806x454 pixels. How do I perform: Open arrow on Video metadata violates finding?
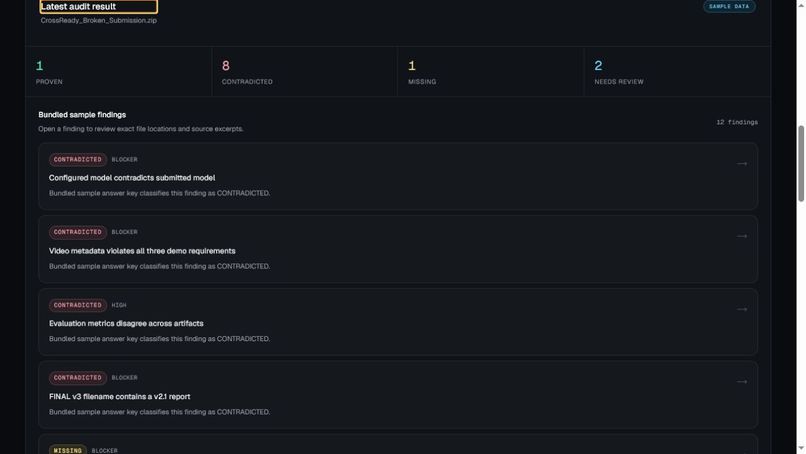[742, 236]
